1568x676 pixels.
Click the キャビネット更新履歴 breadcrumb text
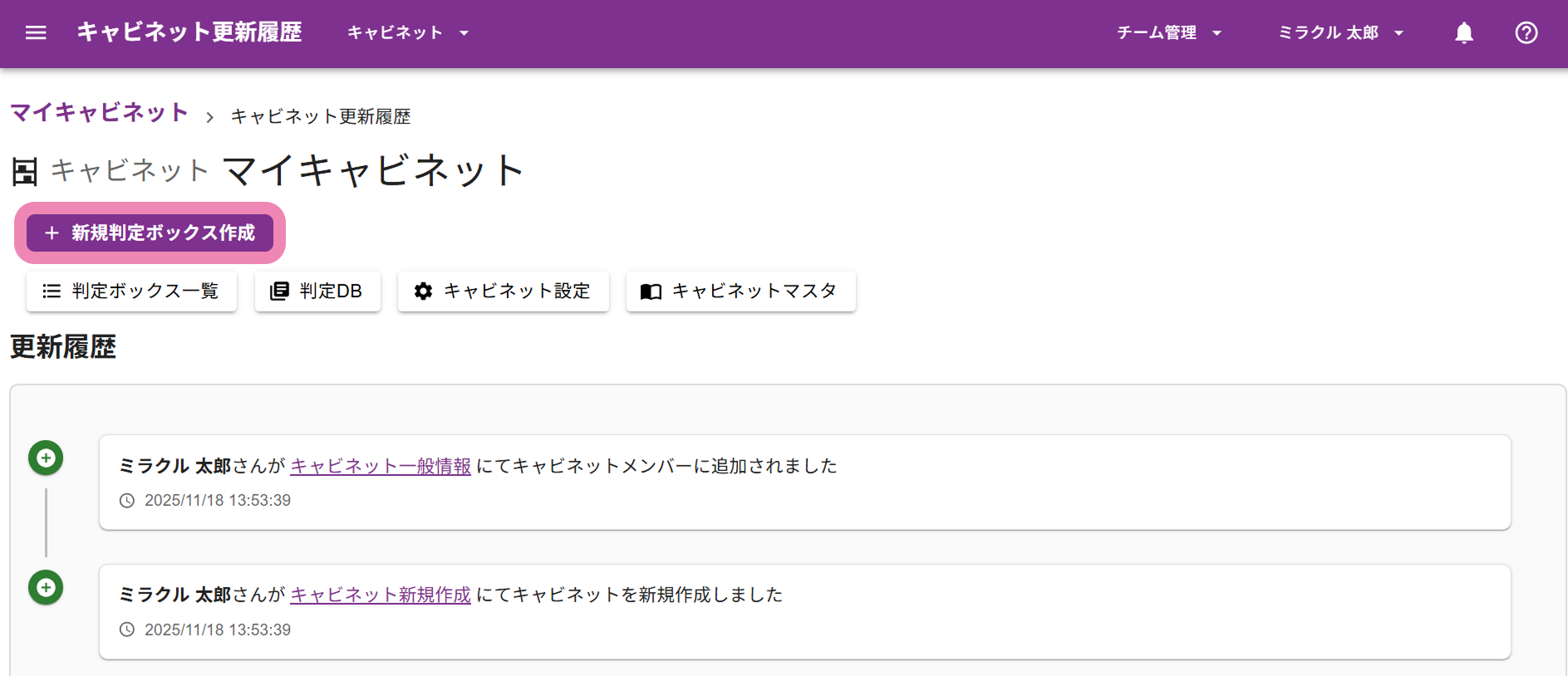(321, 116)
